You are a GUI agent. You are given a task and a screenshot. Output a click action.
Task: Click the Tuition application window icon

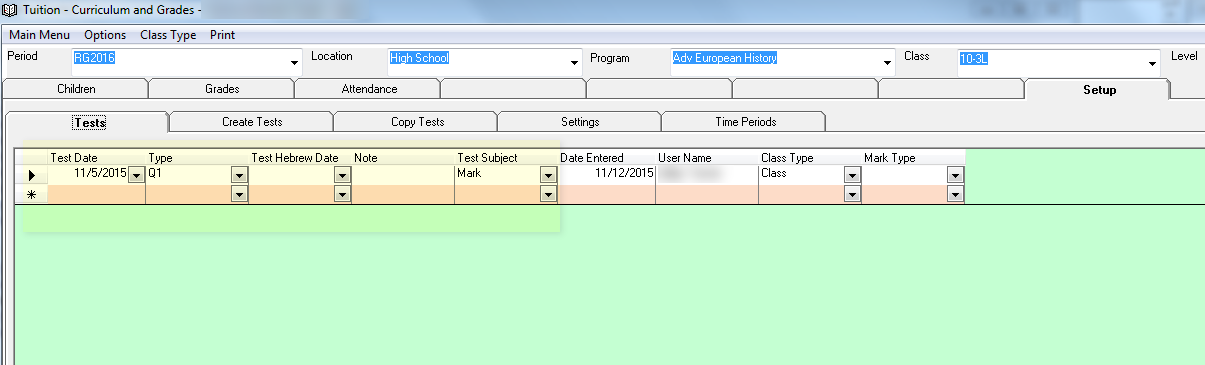[11, 10]
